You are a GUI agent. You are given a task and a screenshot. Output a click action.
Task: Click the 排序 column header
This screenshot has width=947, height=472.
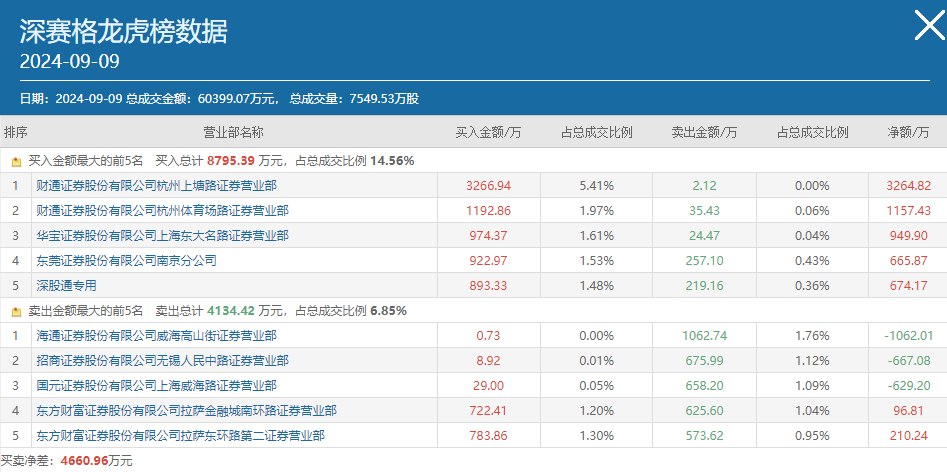point(16,132)
